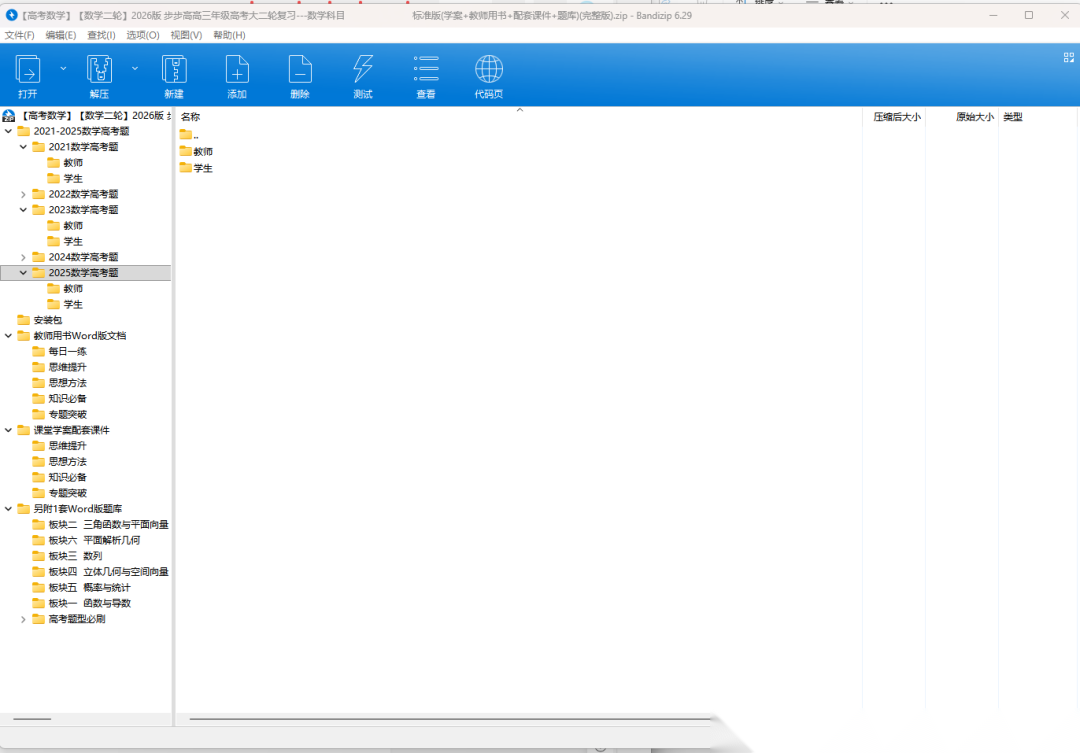1080x753 pixels.
Task: Click the 删除 (Delete) toolbar icon
Action: [300, 70]
